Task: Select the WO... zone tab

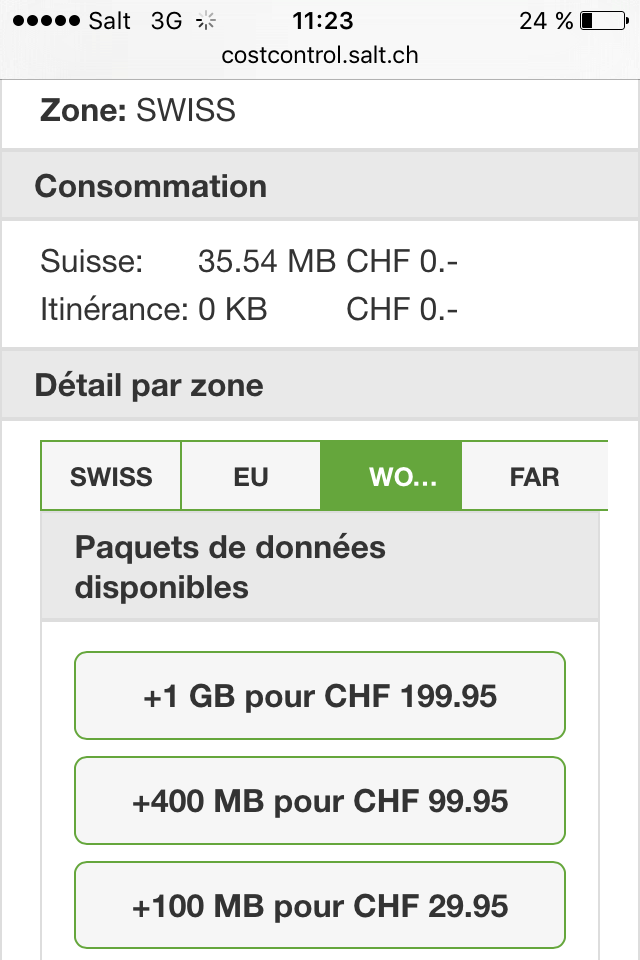Action: coord(391,476)
